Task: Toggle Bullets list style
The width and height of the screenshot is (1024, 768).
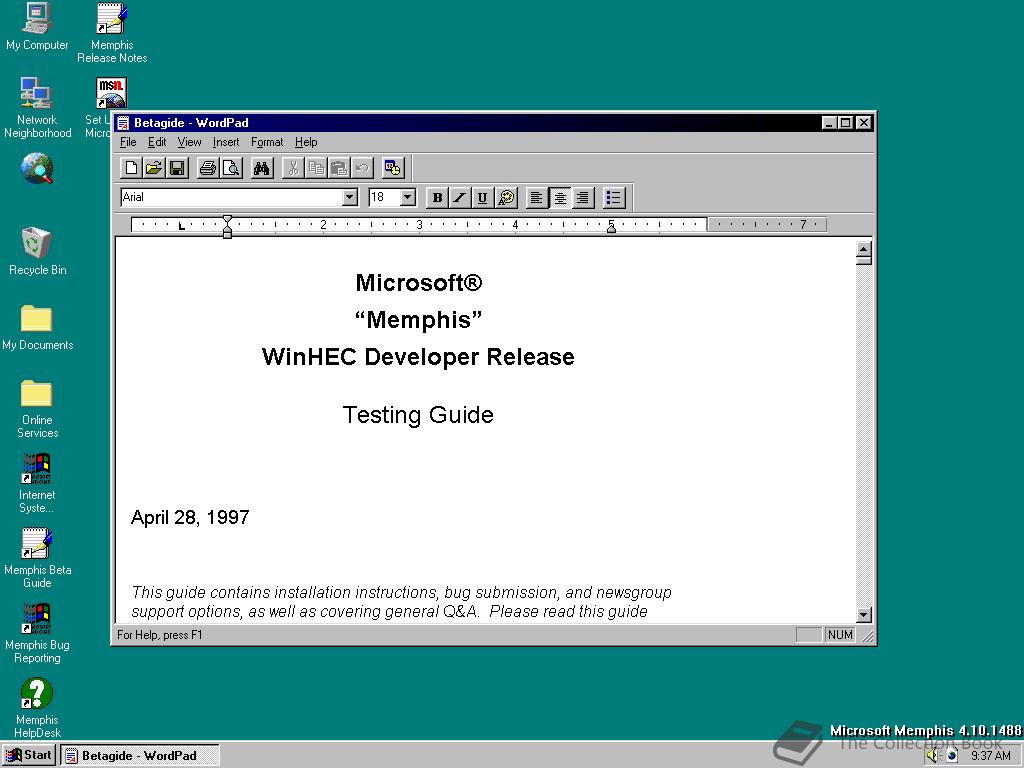Action: click(614, 197)
